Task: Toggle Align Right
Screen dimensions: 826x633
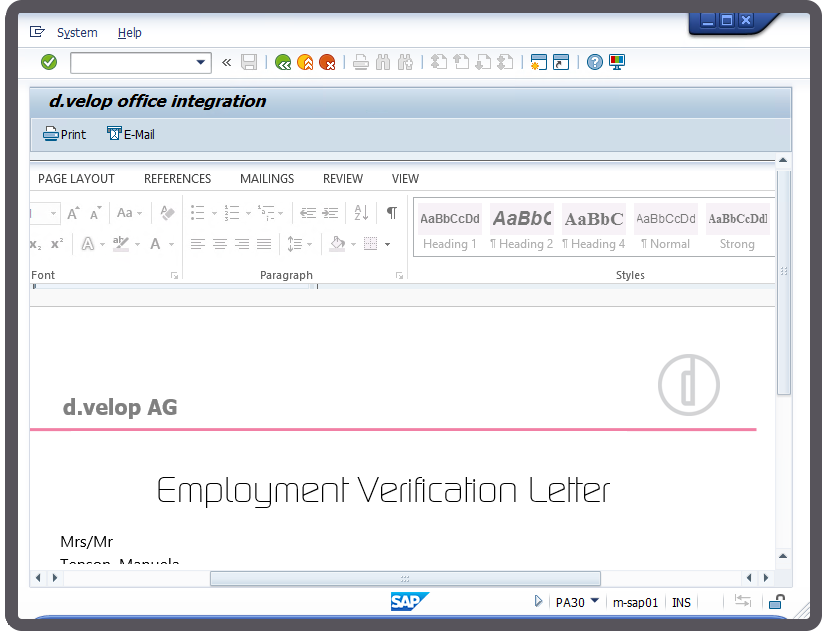Action: (x=242, y=244)
